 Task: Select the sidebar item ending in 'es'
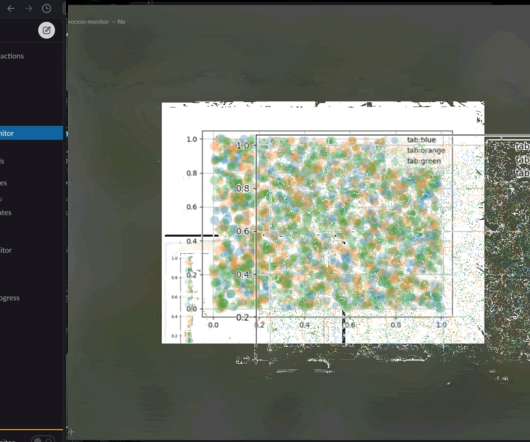point(3,183)
